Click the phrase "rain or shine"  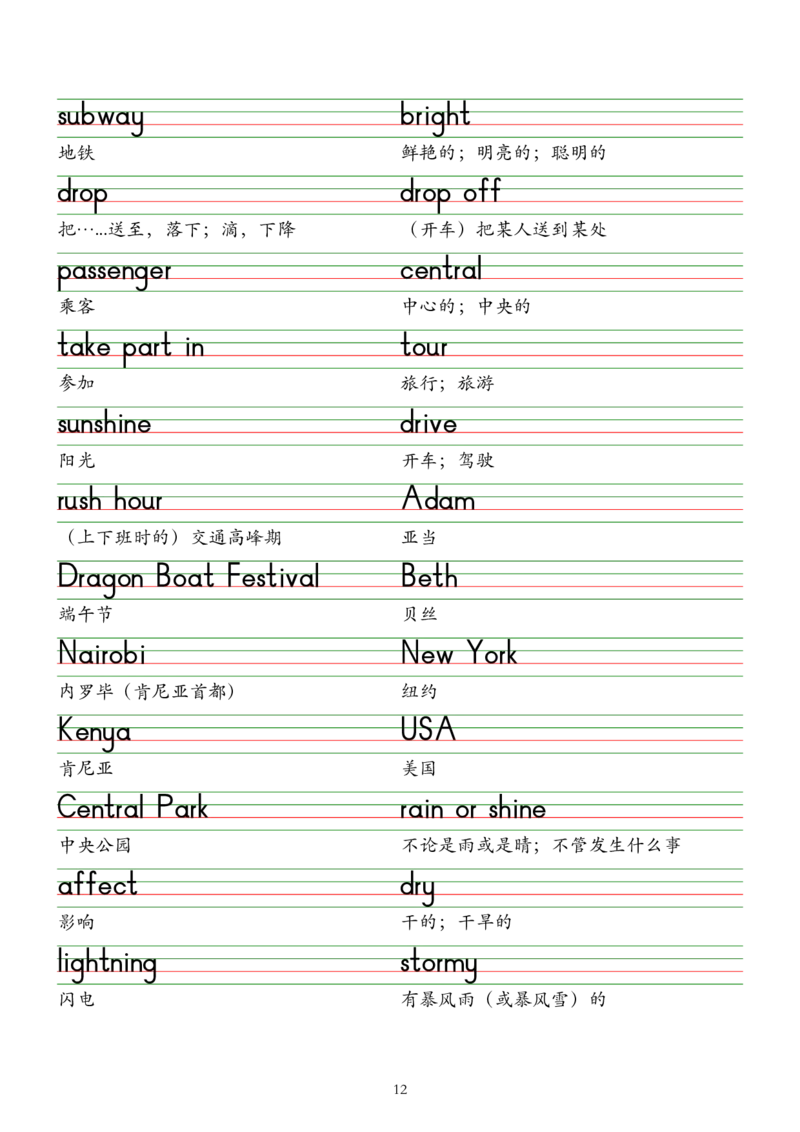coord(472,809)
